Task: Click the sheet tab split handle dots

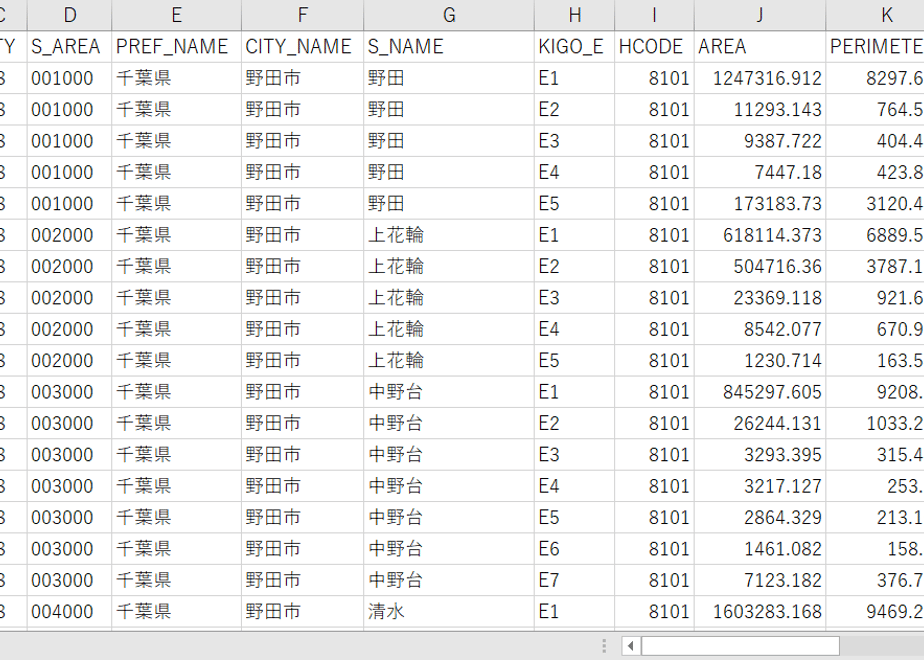Action: (x=604, y=646)
